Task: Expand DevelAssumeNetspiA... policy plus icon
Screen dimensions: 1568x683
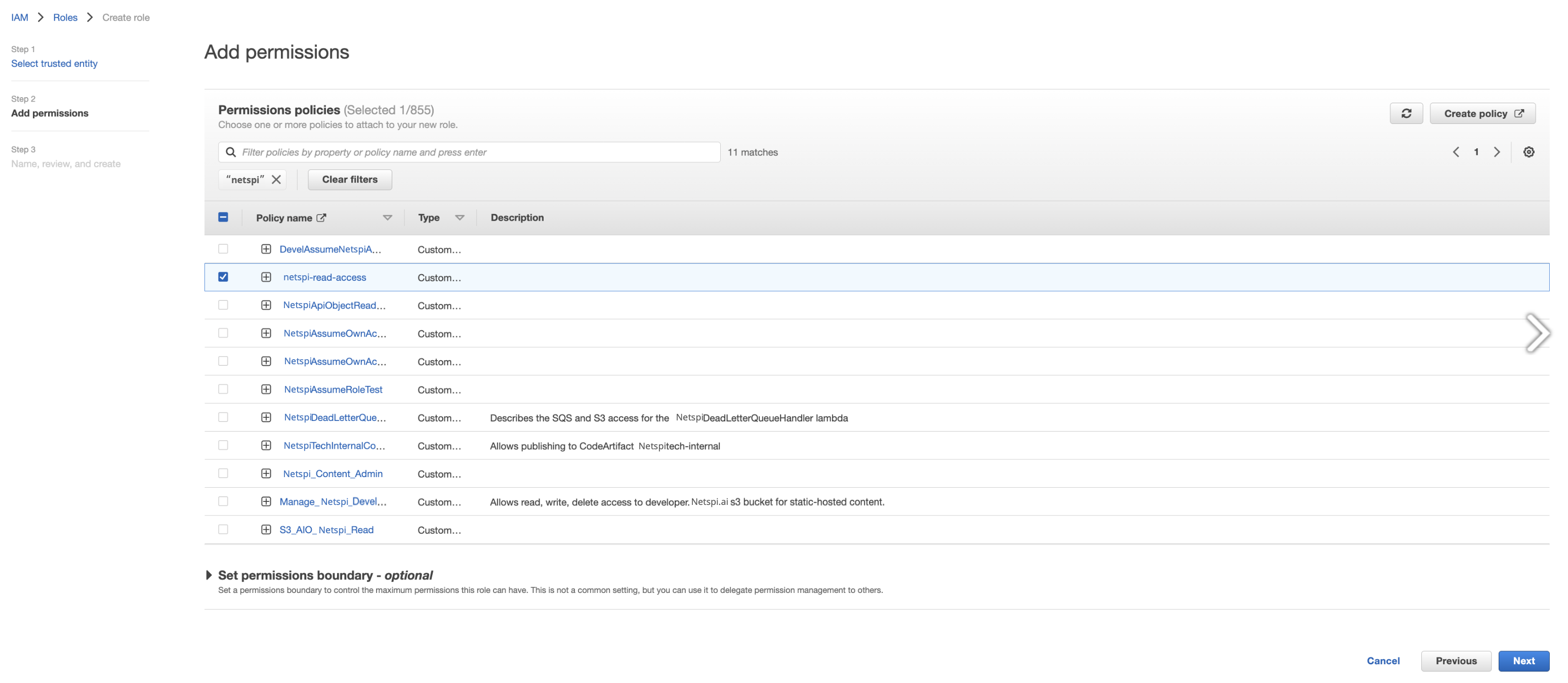Action: pyautogui.click(x=266, y=249)
